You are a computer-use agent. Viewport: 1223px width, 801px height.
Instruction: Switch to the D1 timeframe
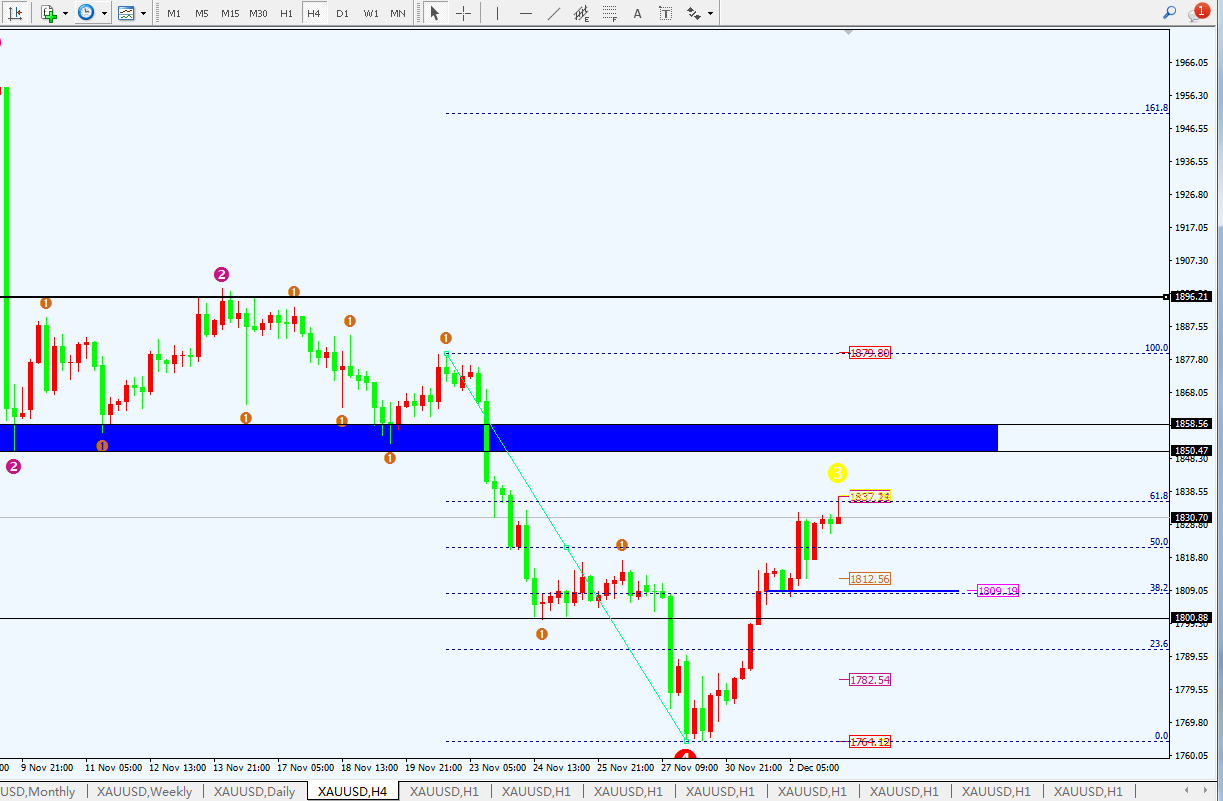(x=342, y=13)
